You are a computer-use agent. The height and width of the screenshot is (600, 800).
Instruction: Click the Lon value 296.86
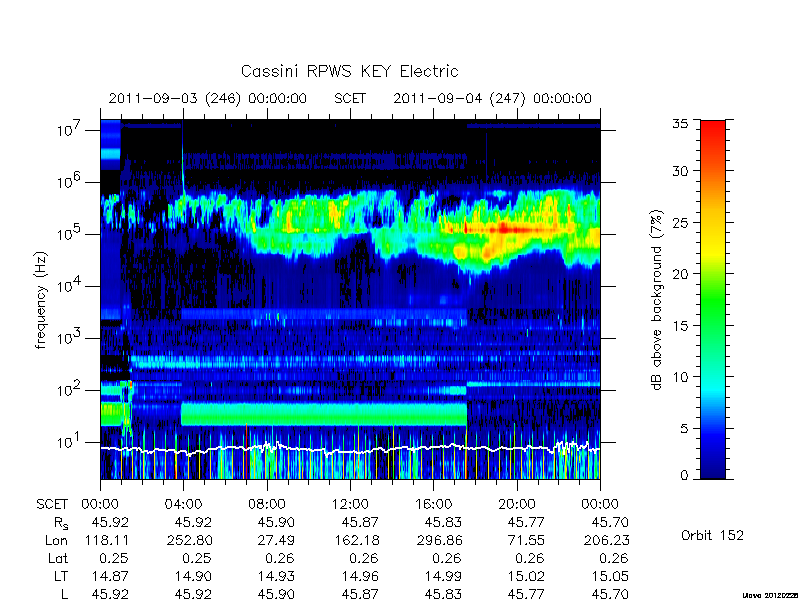[439, 540]
